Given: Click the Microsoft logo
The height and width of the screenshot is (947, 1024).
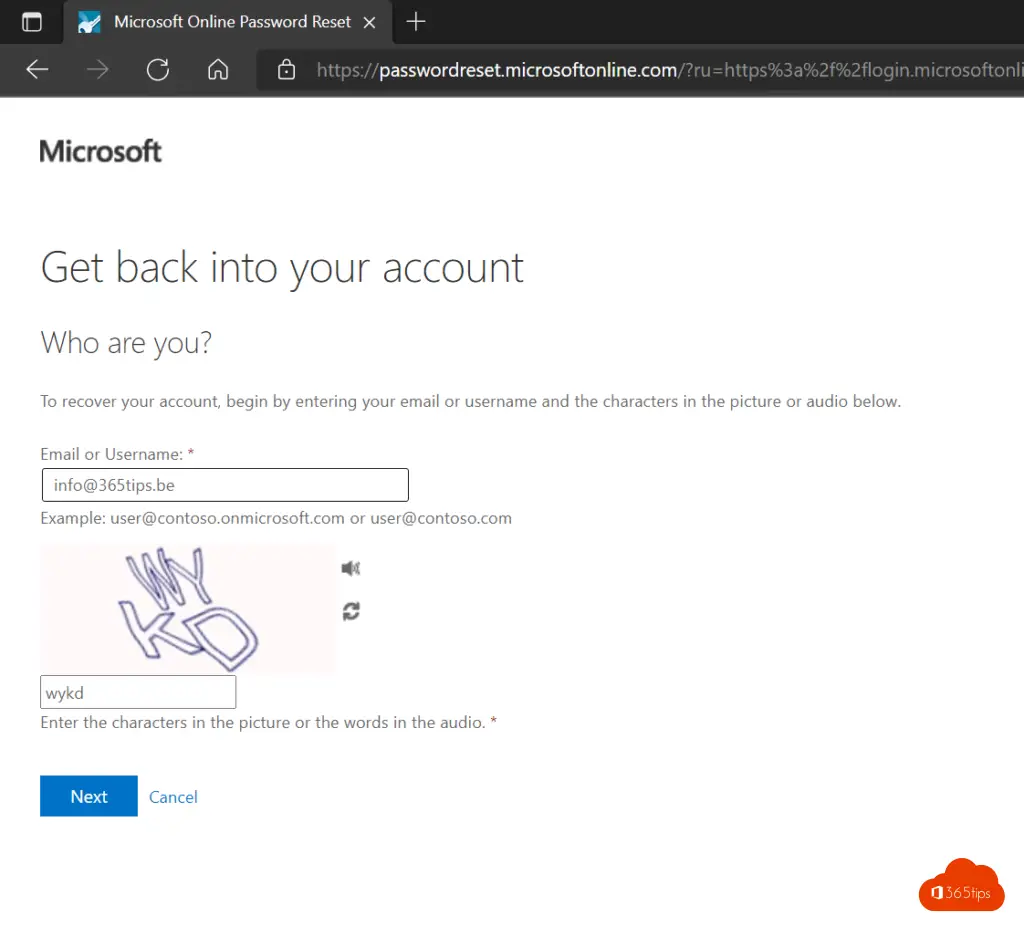Looking at the screenshot, I should [x=101, y=151].
